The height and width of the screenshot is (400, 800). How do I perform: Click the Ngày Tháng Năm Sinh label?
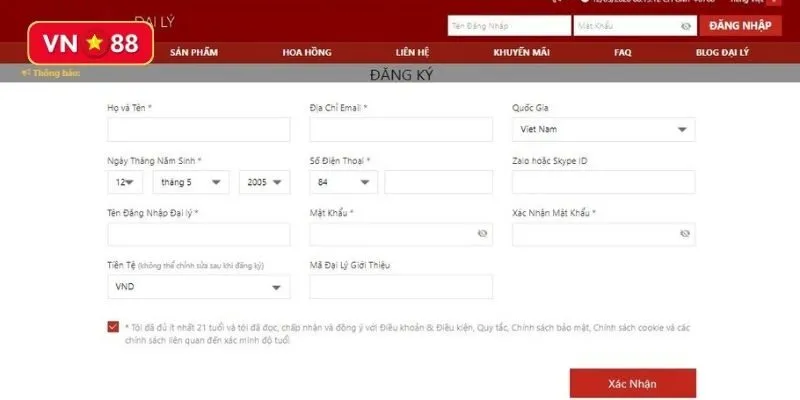pyautogui.click(x=155, y=161)
